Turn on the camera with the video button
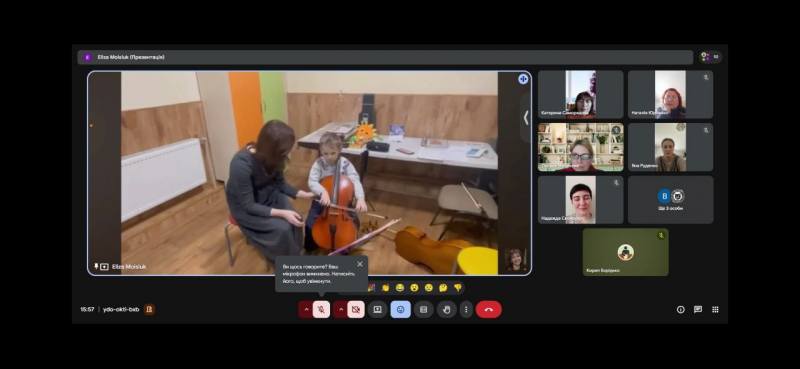The width and height of the screenshot is (800, 369). point(356,309)
